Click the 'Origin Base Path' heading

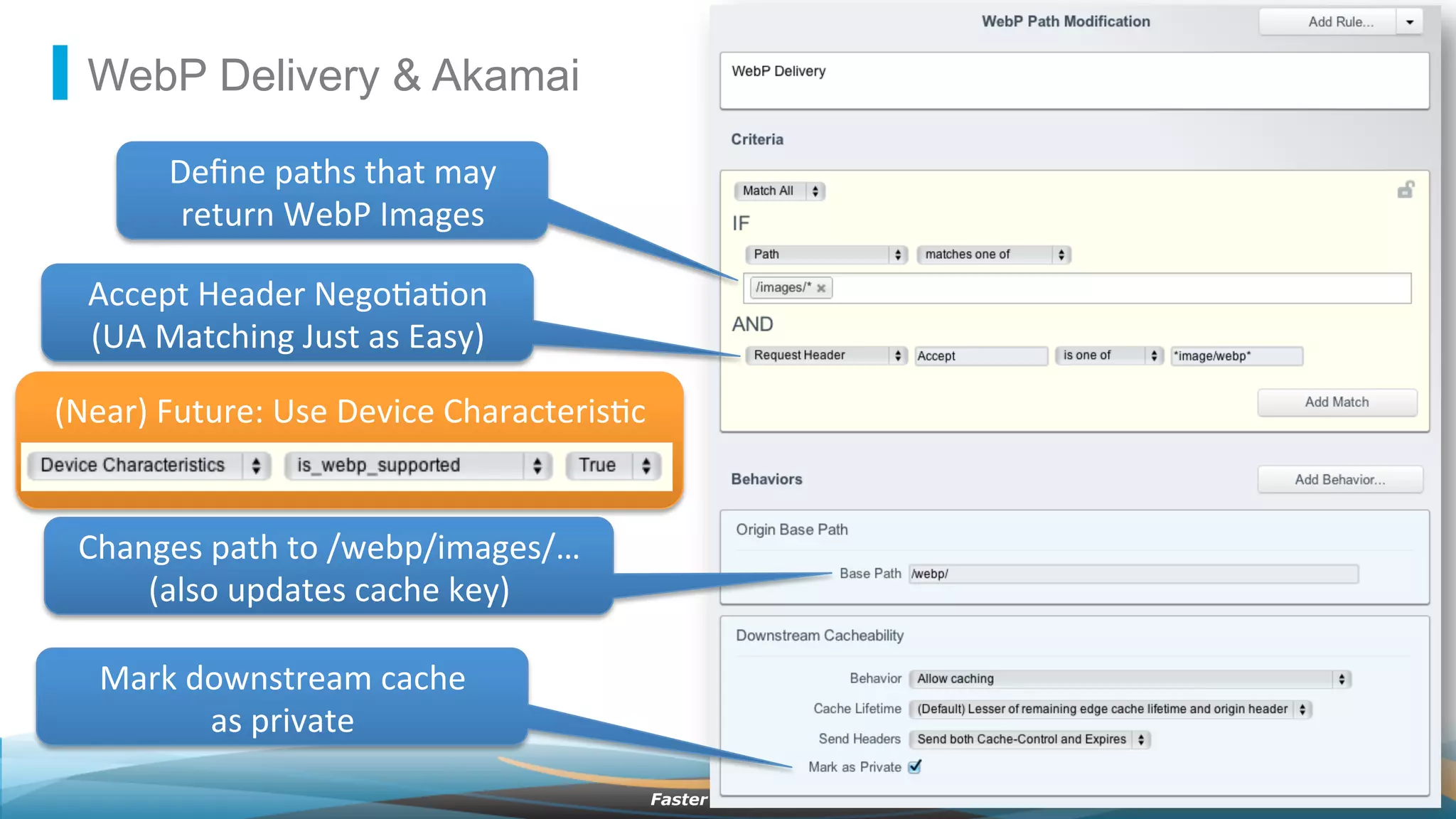point(792,530)
